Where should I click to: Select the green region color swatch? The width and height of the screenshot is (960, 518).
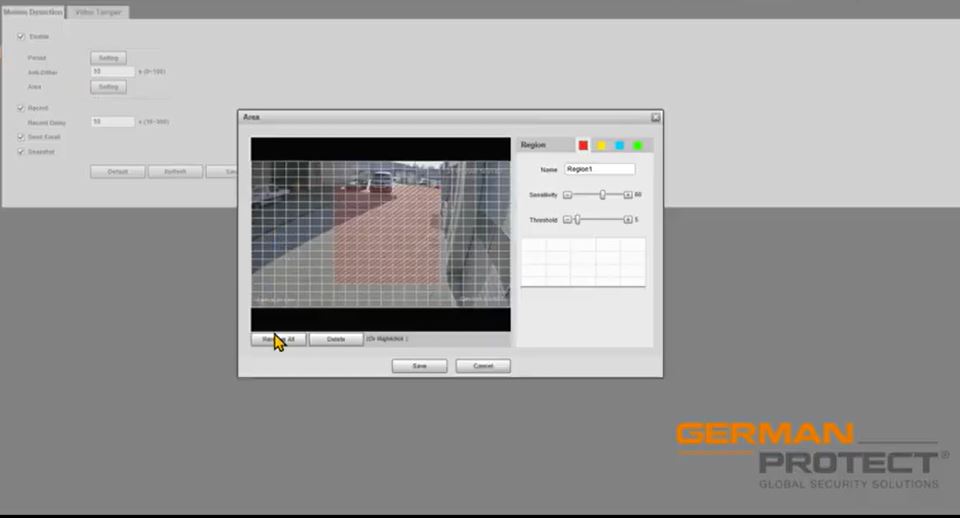637,145
